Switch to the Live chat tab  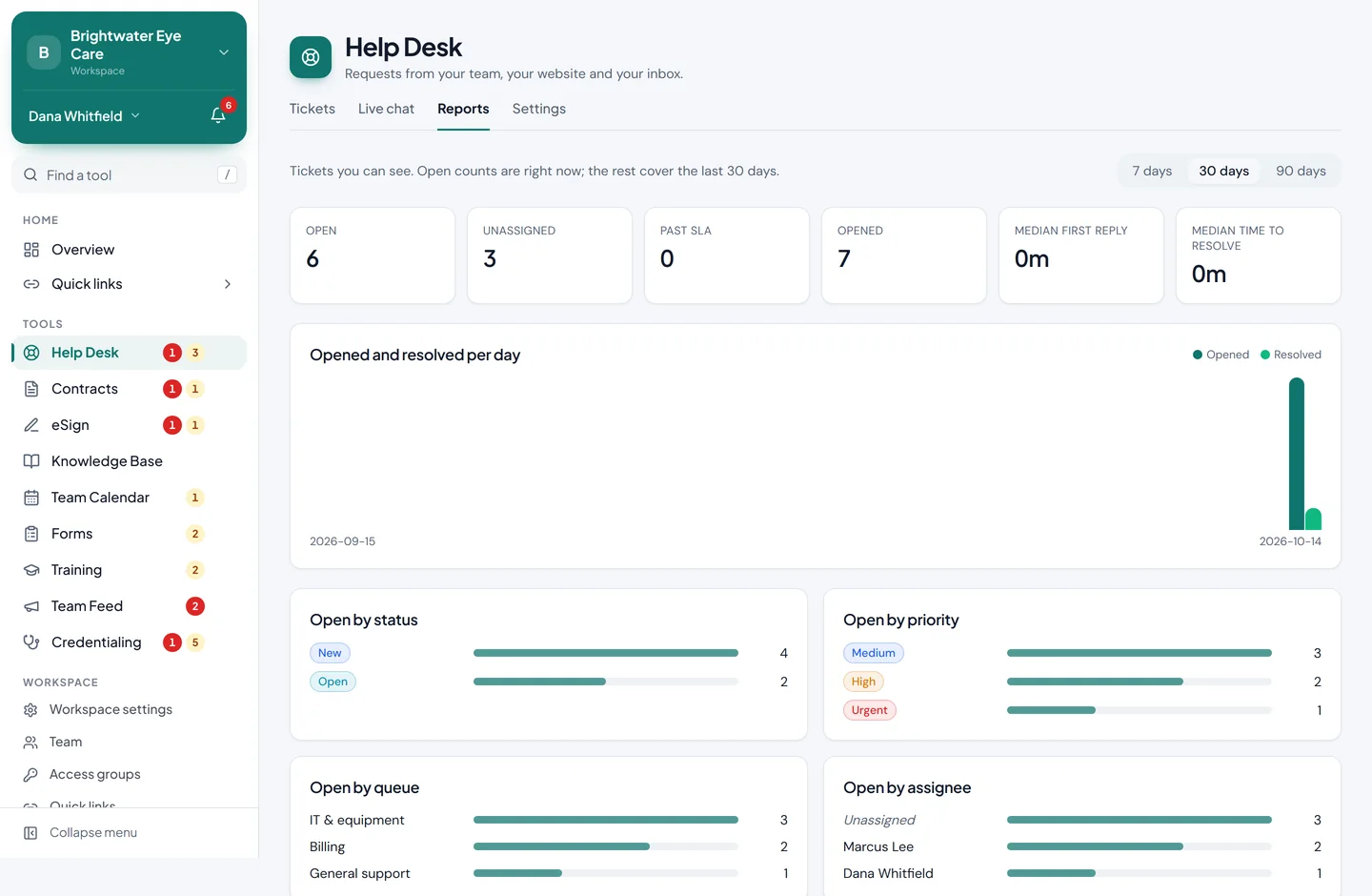point(386,110)
